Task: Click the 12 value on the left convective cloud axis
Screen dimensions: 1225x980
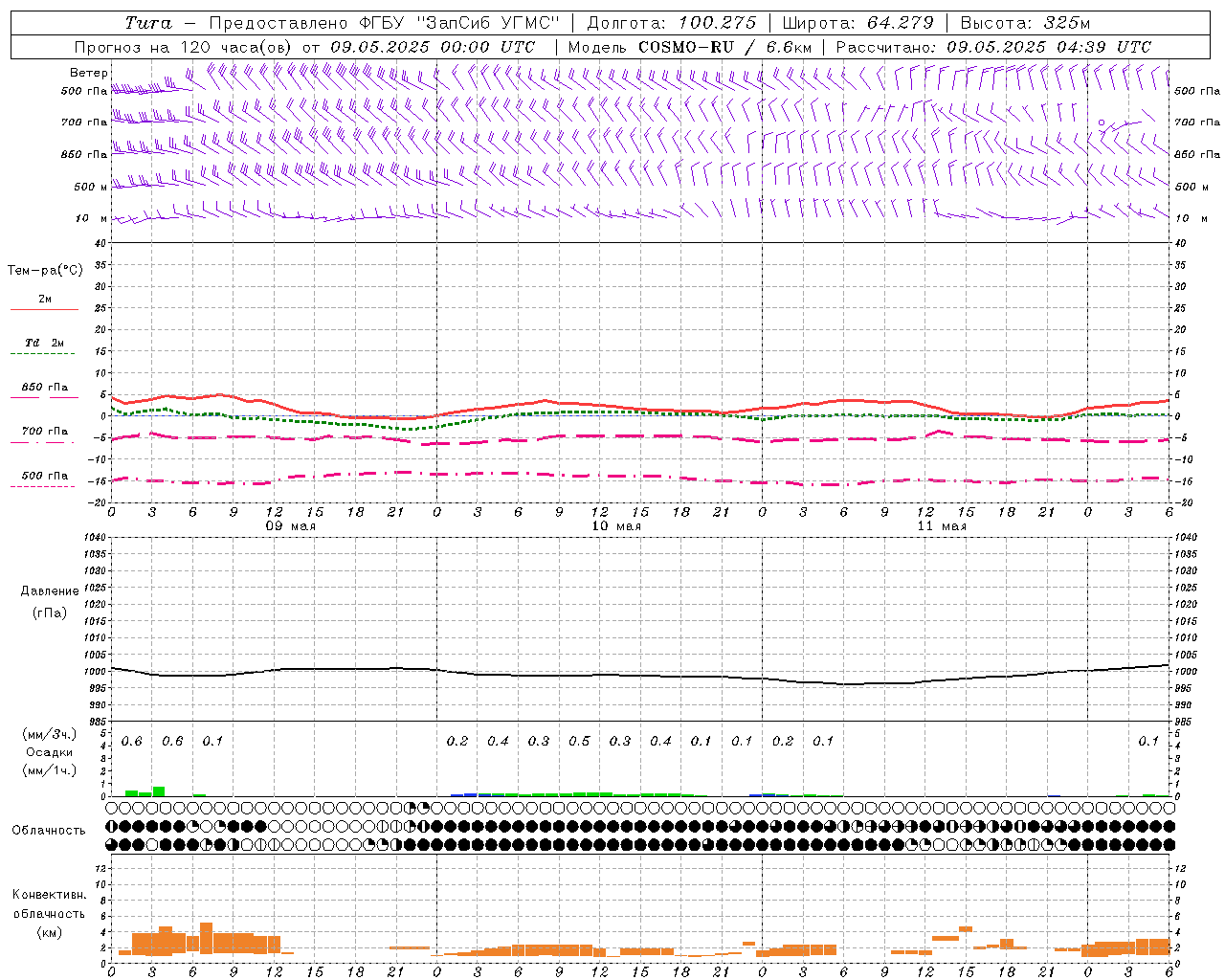Action: (x=100, y=868)
